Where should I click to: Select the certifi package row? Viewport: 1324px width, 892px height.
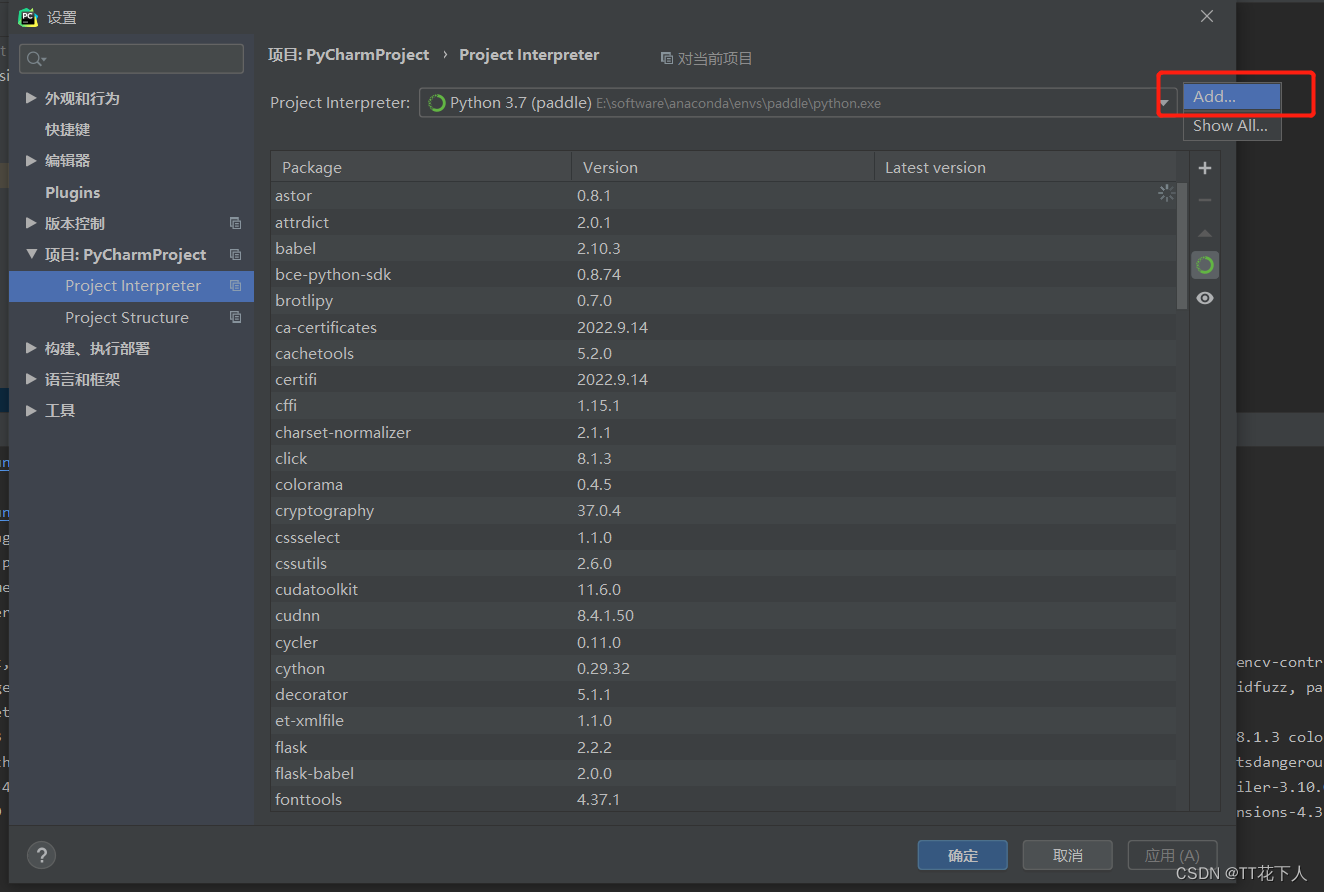click(x=723, y=379)
